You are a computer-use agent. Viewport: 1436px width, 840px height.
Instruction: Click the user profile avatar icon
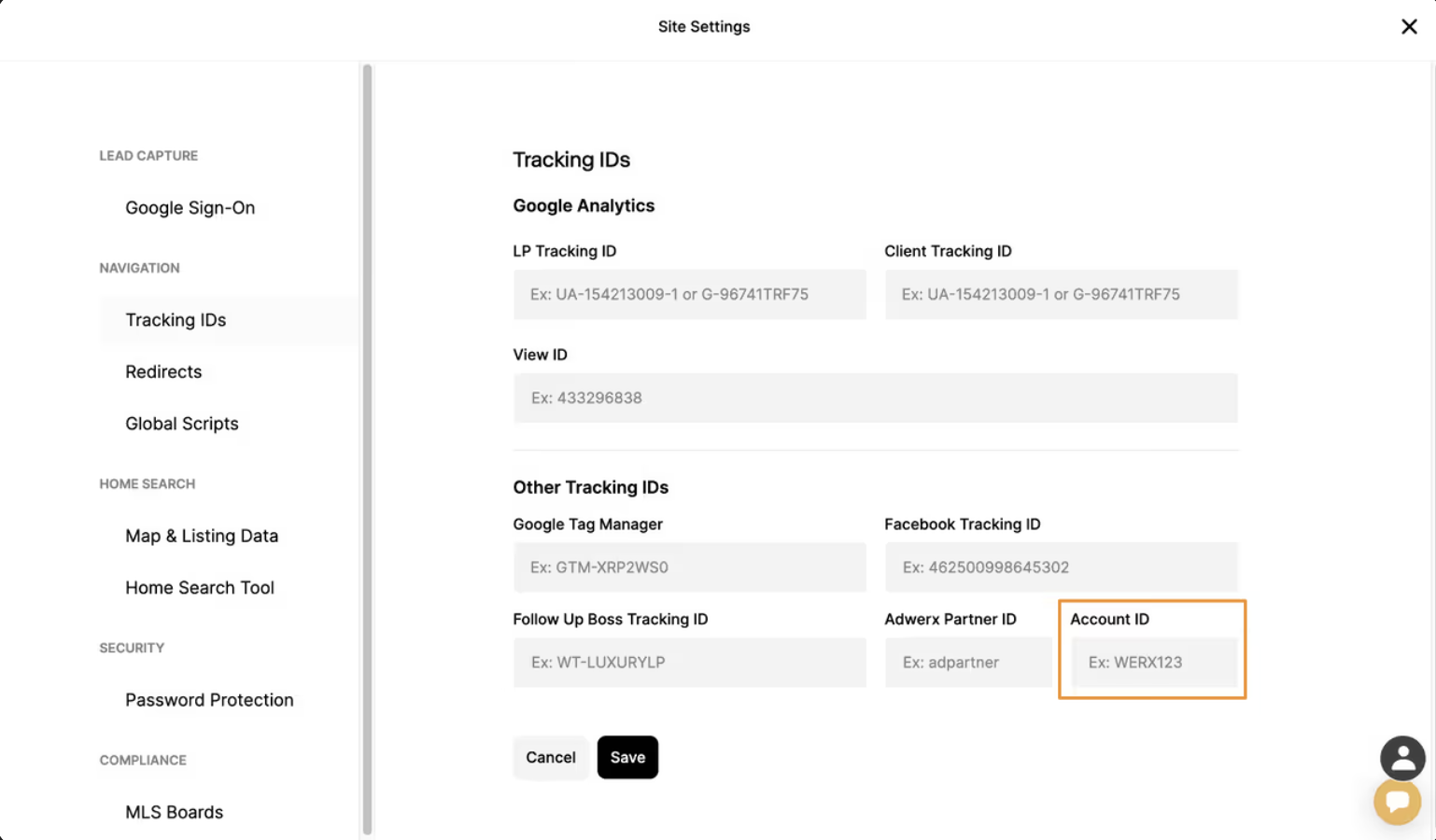tap(1402, 758)
